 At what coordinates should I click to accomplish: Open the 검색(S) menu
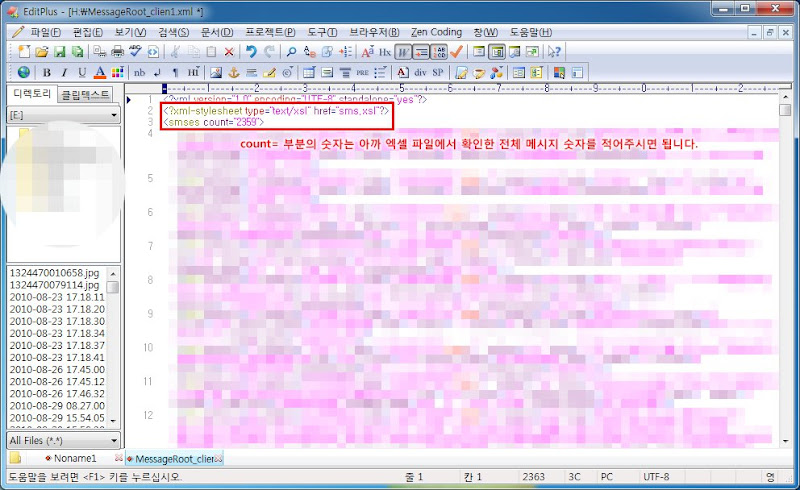click(173, 32)
